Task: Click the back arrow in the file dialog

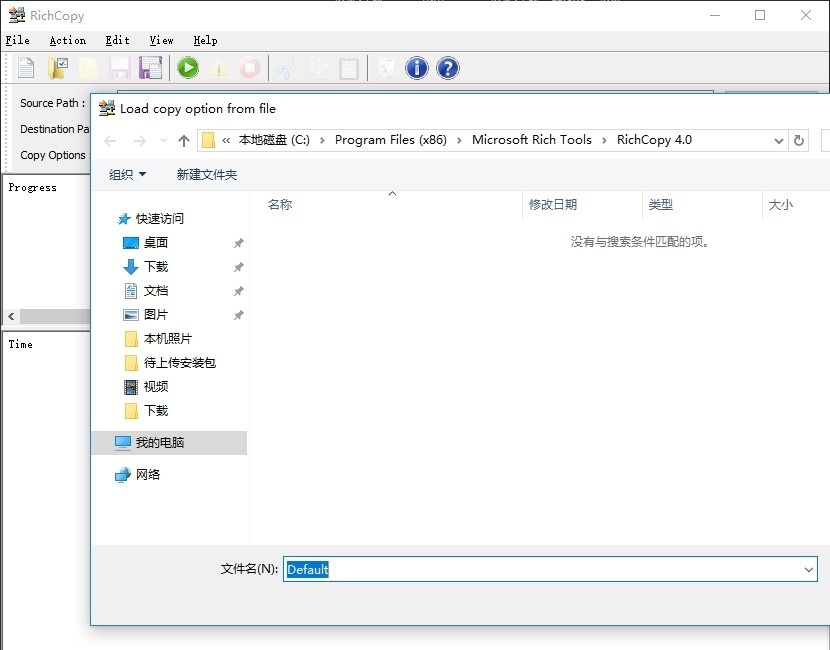Action: tap(110, 141)
